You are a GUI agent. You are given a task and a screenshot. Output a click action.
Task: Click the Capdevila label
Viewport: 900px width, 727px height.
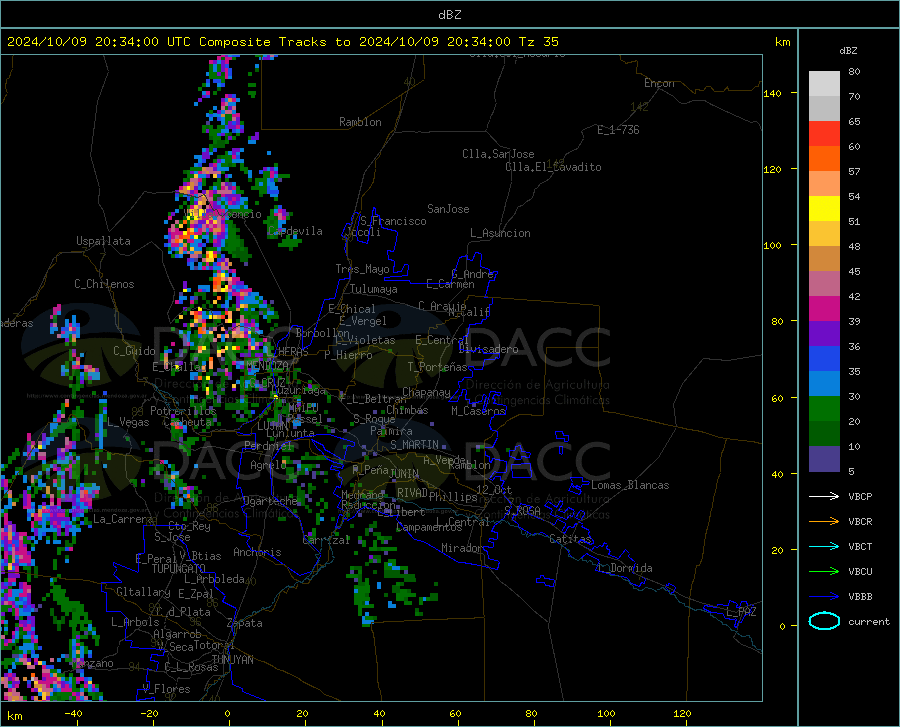tap(295, 231)
